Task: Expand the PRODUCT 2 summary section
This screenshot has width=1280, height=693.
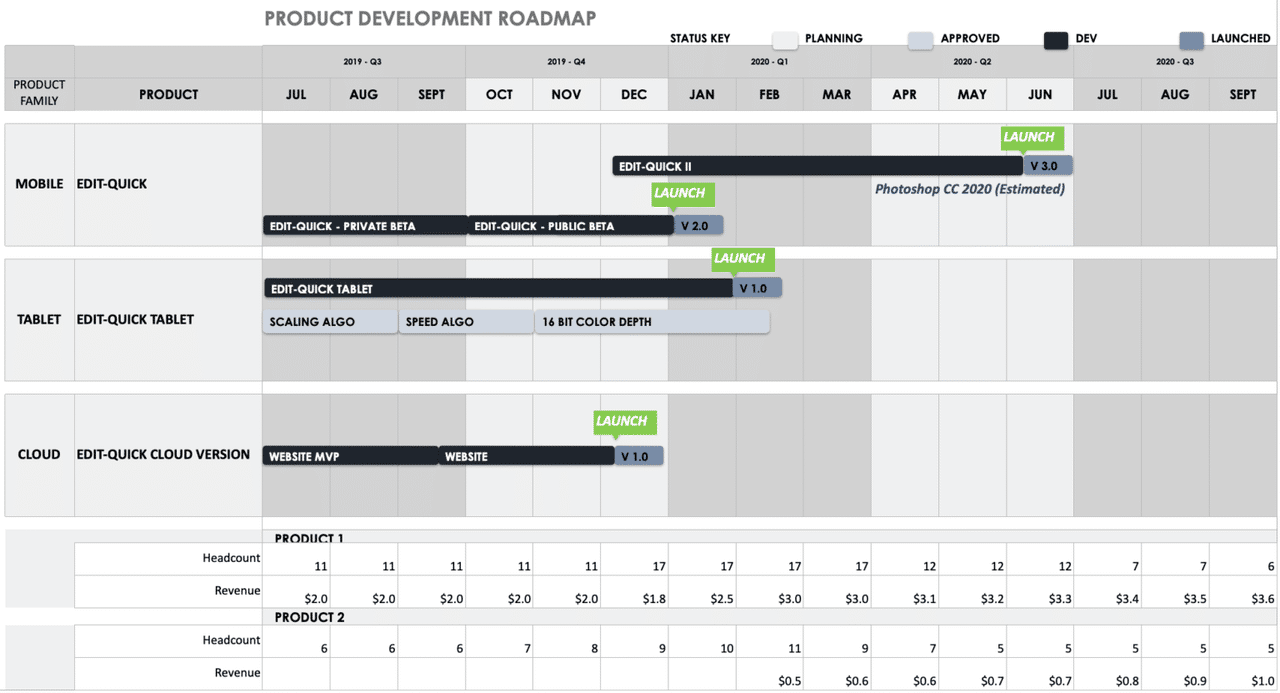Action: (x=309, y=617)
